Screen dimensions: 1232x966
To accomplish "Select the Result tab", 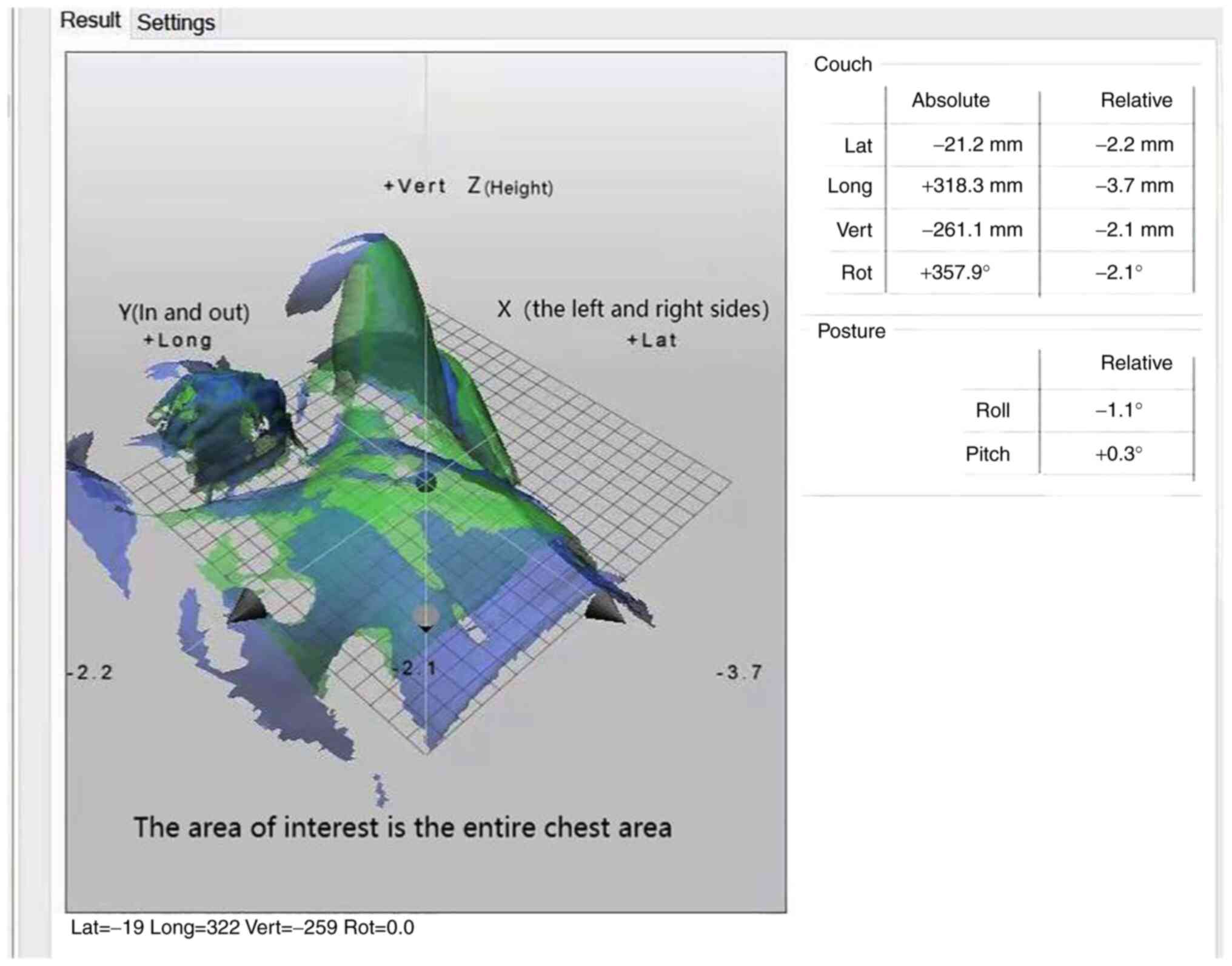I will coord(90,21).
